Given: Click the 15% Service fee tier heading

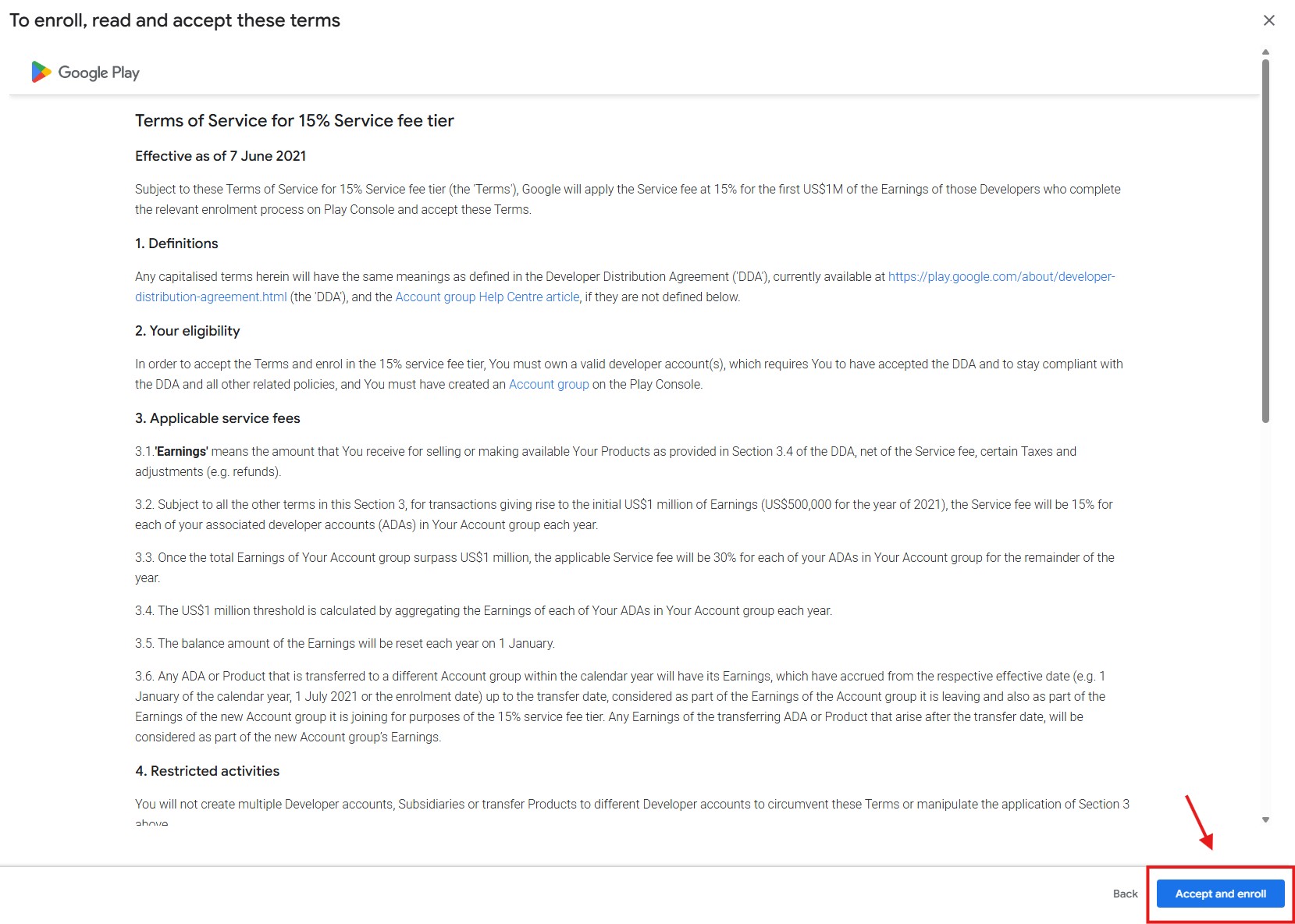Looking at the screenshot, I should click(294, 121).
